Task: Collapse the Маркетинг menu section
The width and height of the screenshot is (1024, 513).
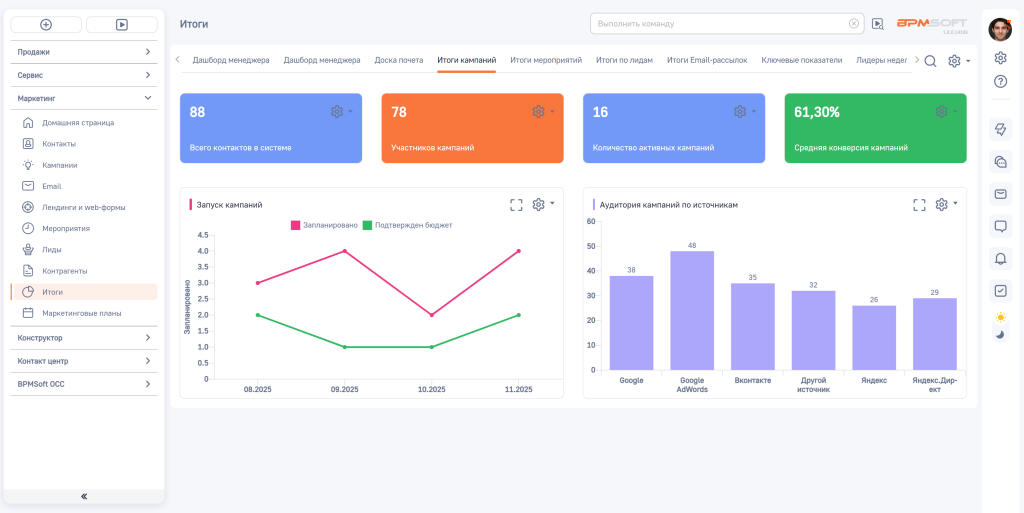Action: [84, 98]
